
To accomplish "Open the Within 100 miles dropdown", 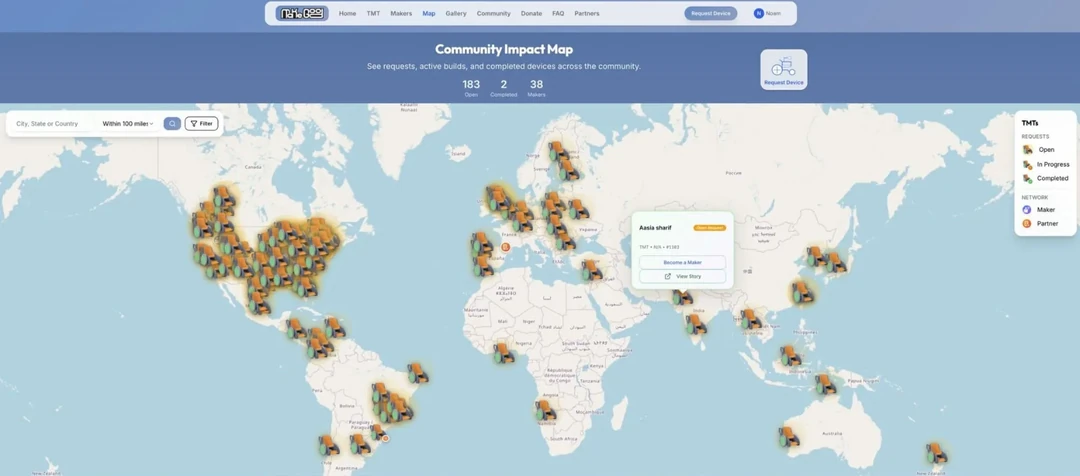I will (x=128, y=124).
